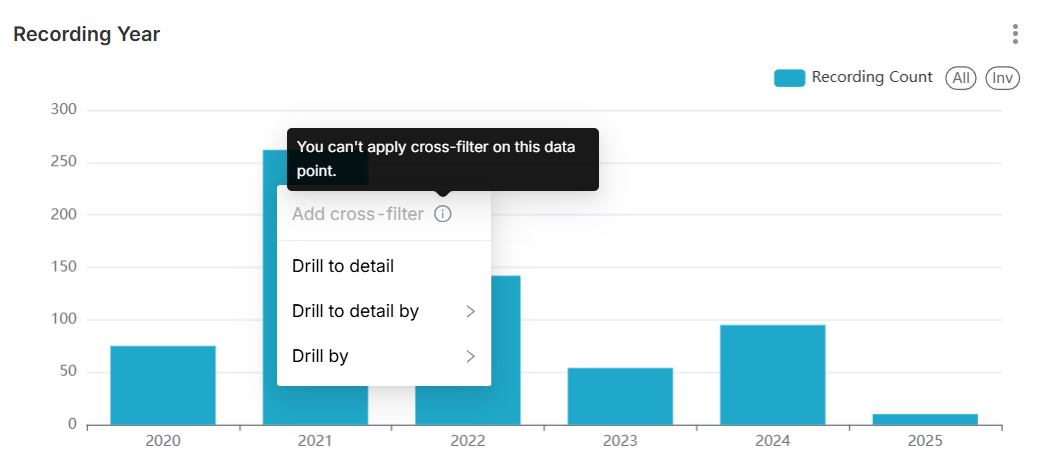Expand the Drill by submenu arrow
1039x474 pixels.
[x=470, y=357]
